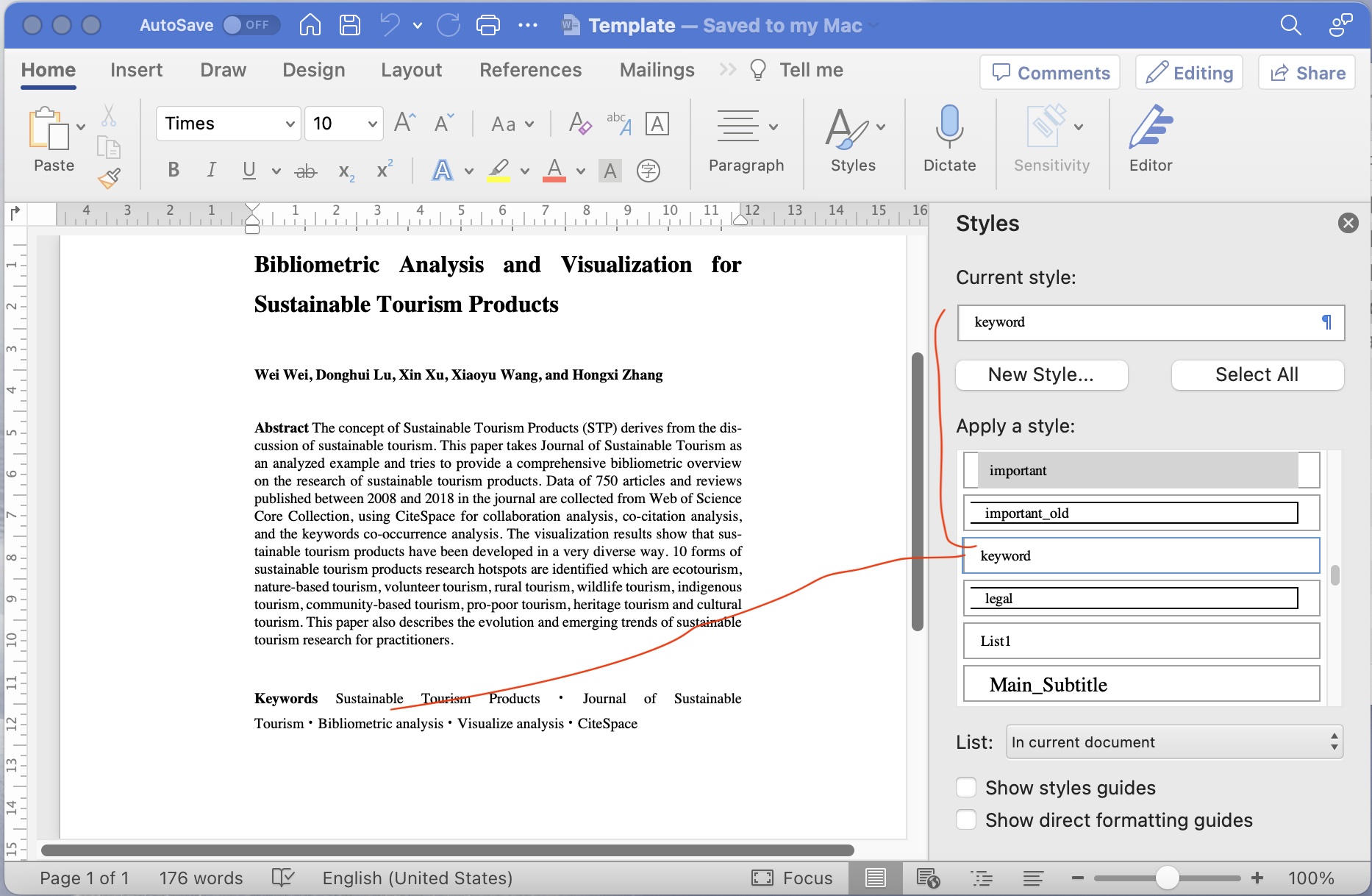Check Show direct formatting guides
The width and height of the screenshot is (1372, 896).
(x=966, y=819)
